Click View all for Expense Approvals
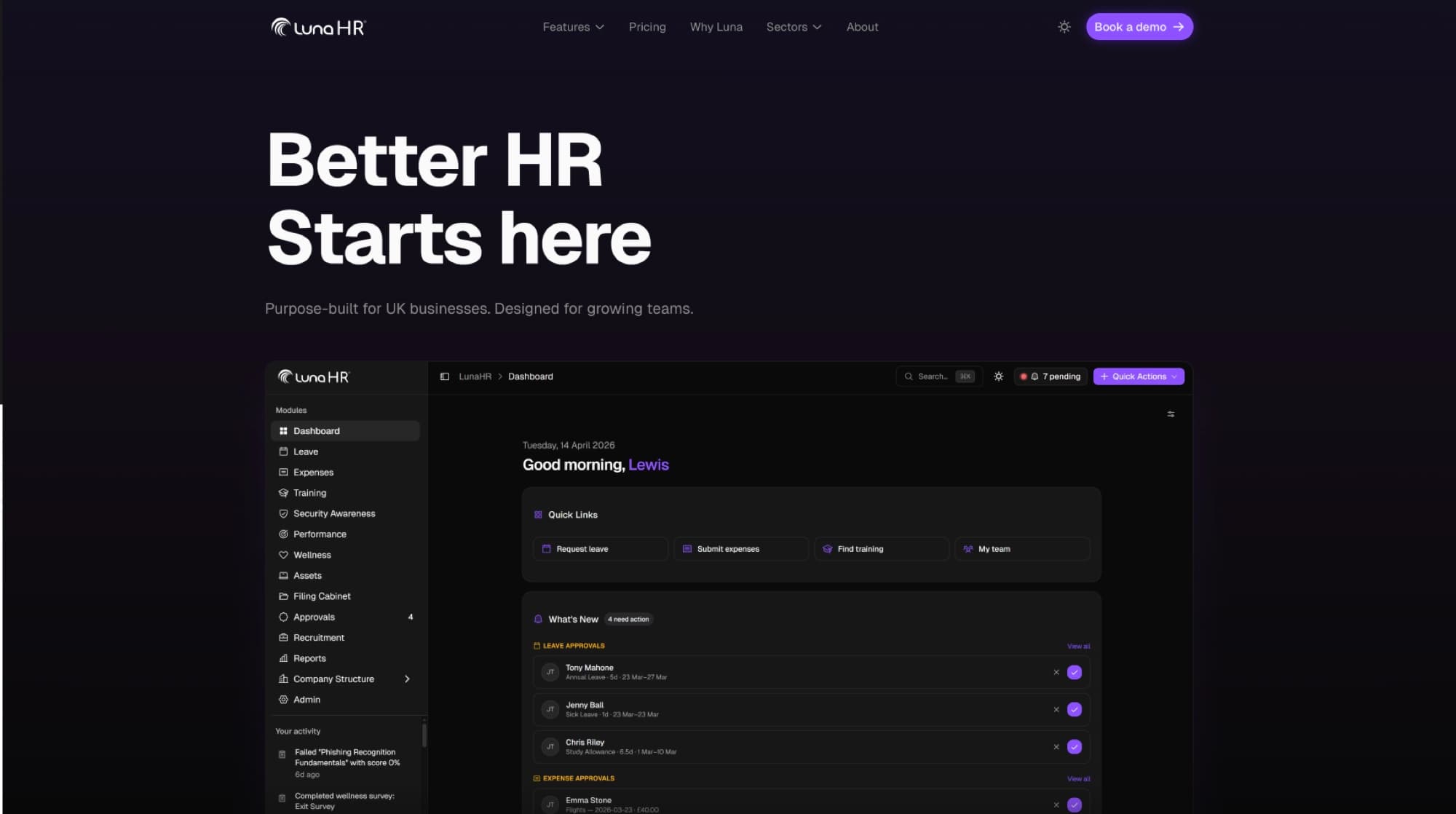Viewport: 1456px width, 814px height. pyautogui.click(x=1078, y=779)
